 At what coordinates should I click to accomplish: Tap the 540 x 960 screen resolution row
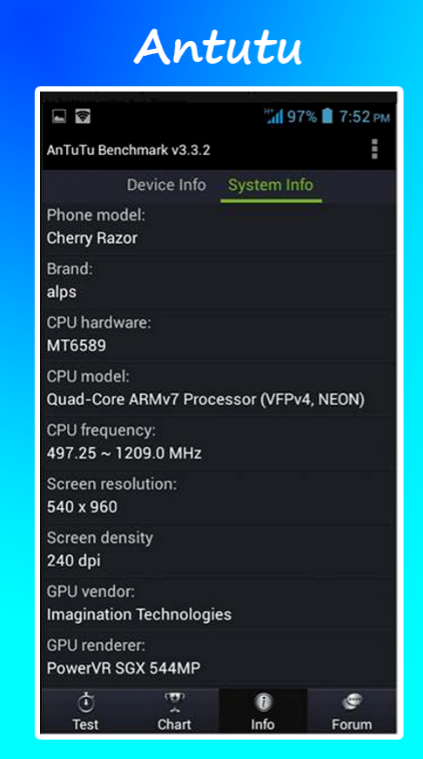click(x=219, y=495)
